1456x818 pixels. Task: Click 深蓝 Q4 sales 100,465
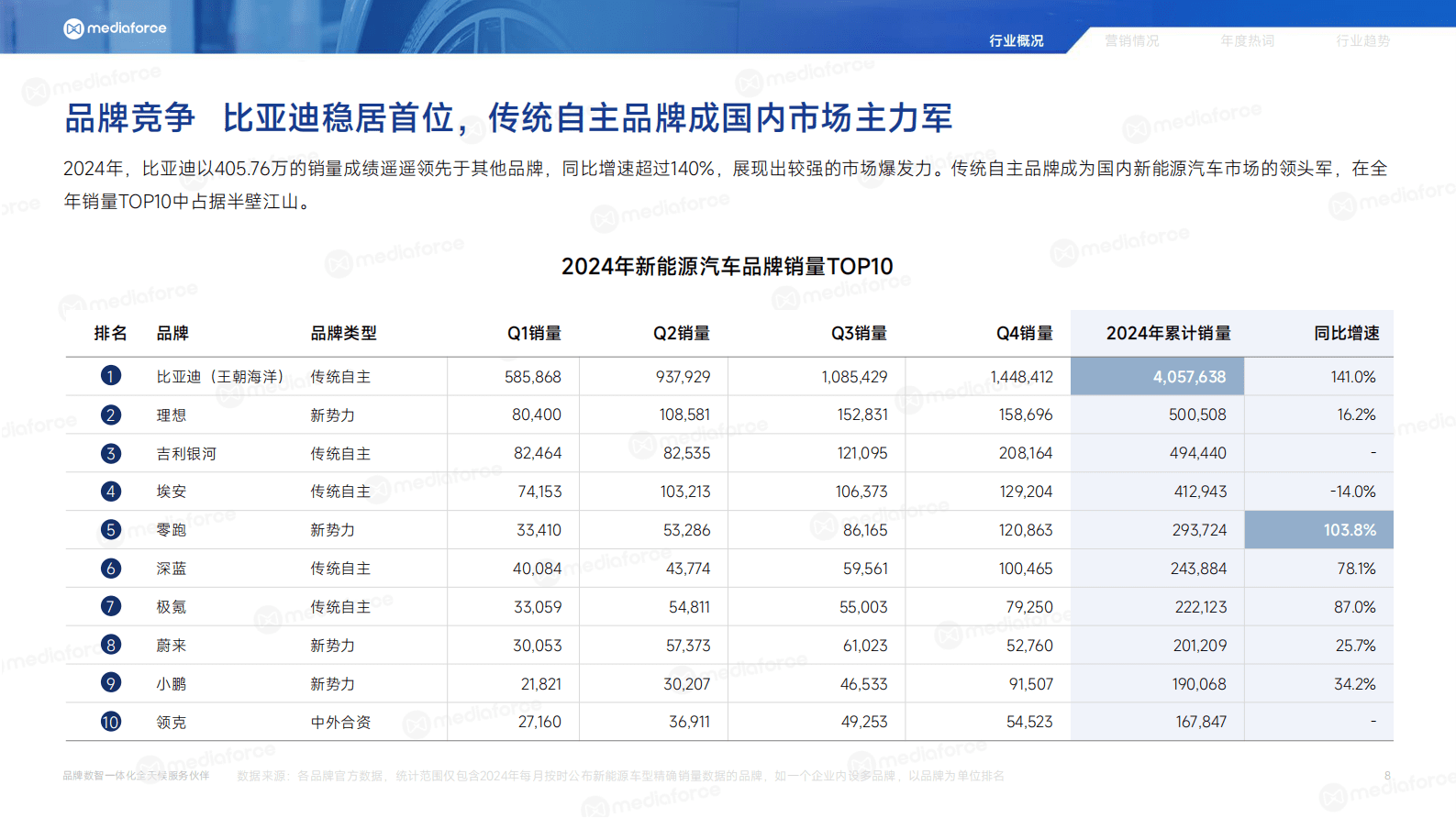(x=1026, y=569)
